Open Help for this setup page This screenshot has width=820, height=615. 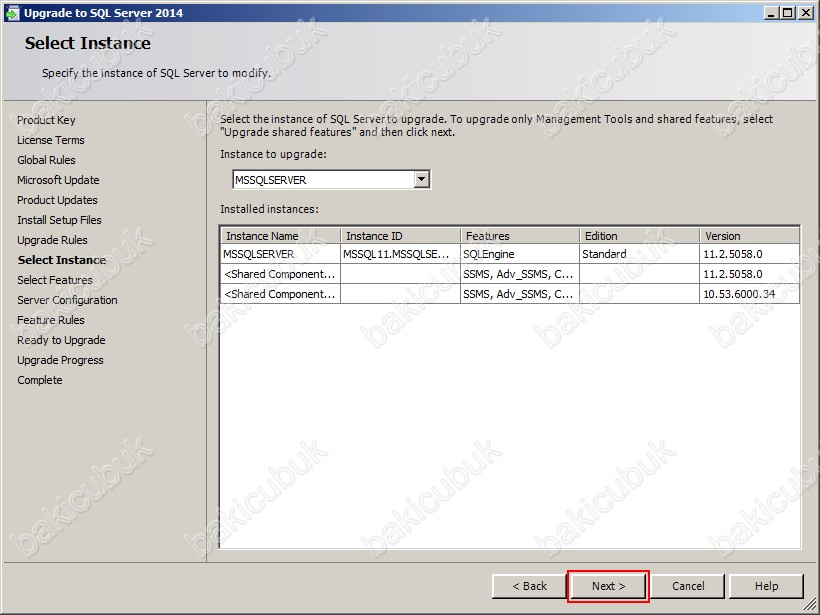tap(766, 586)
